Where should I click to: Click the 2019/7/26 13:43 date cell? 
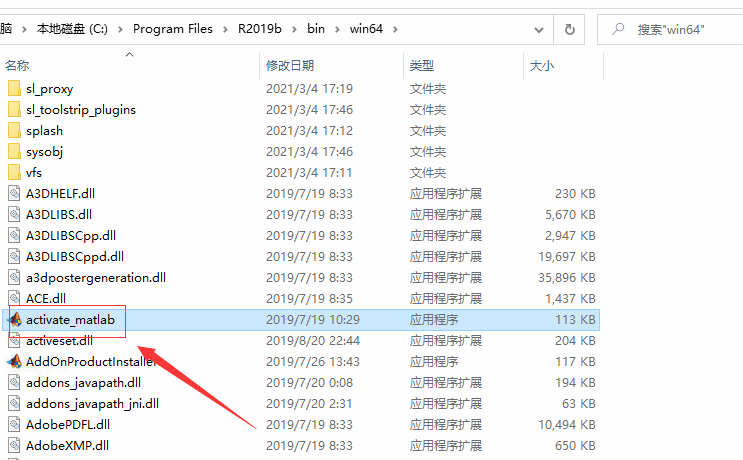coord(313,361)
